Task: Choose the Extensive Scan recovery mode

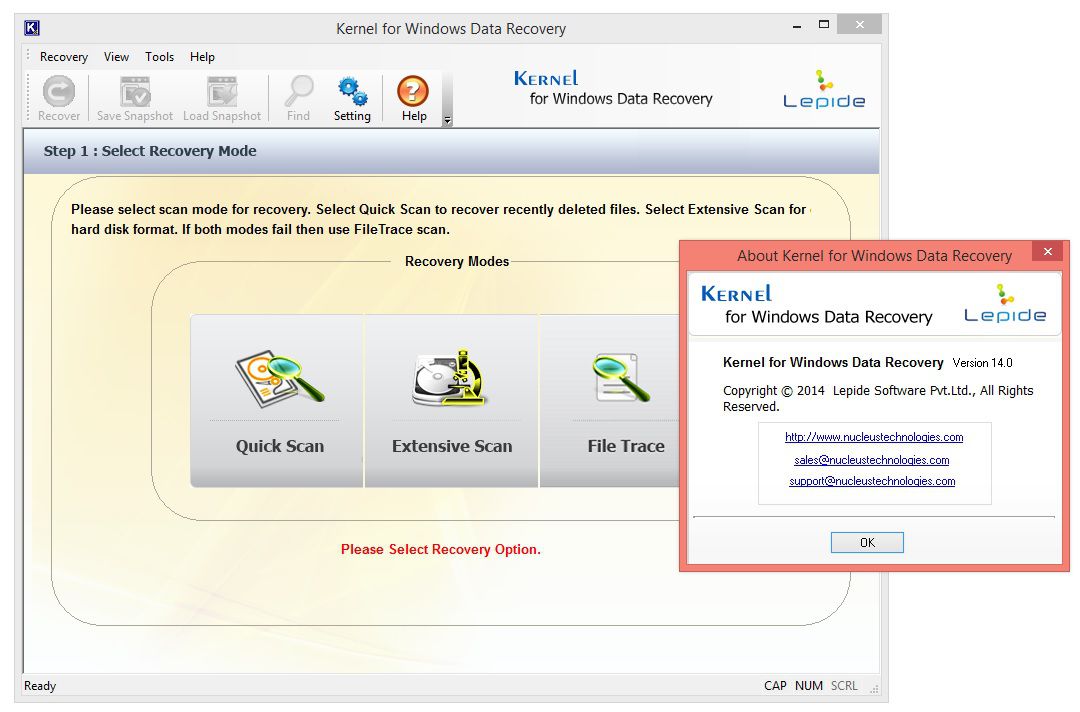Action: [451, 401]
